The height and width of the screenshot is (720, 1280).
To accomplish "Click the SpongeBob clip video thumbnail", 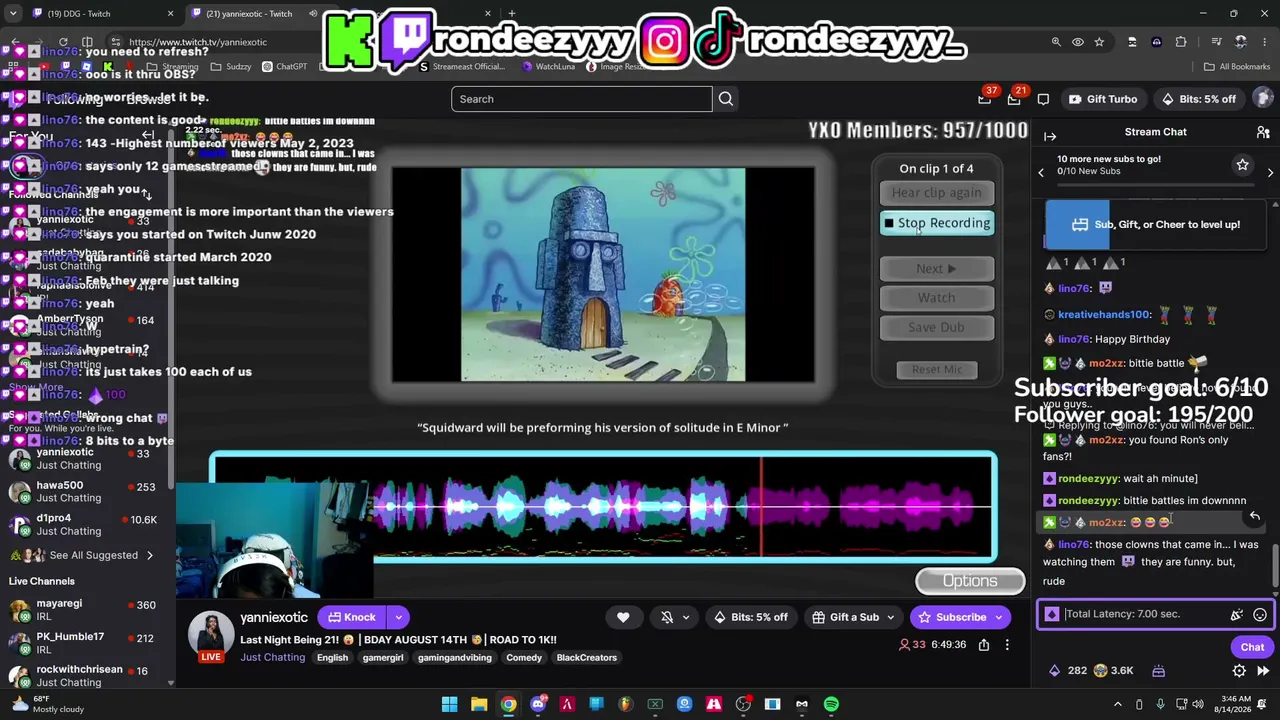I will [603, 275].
